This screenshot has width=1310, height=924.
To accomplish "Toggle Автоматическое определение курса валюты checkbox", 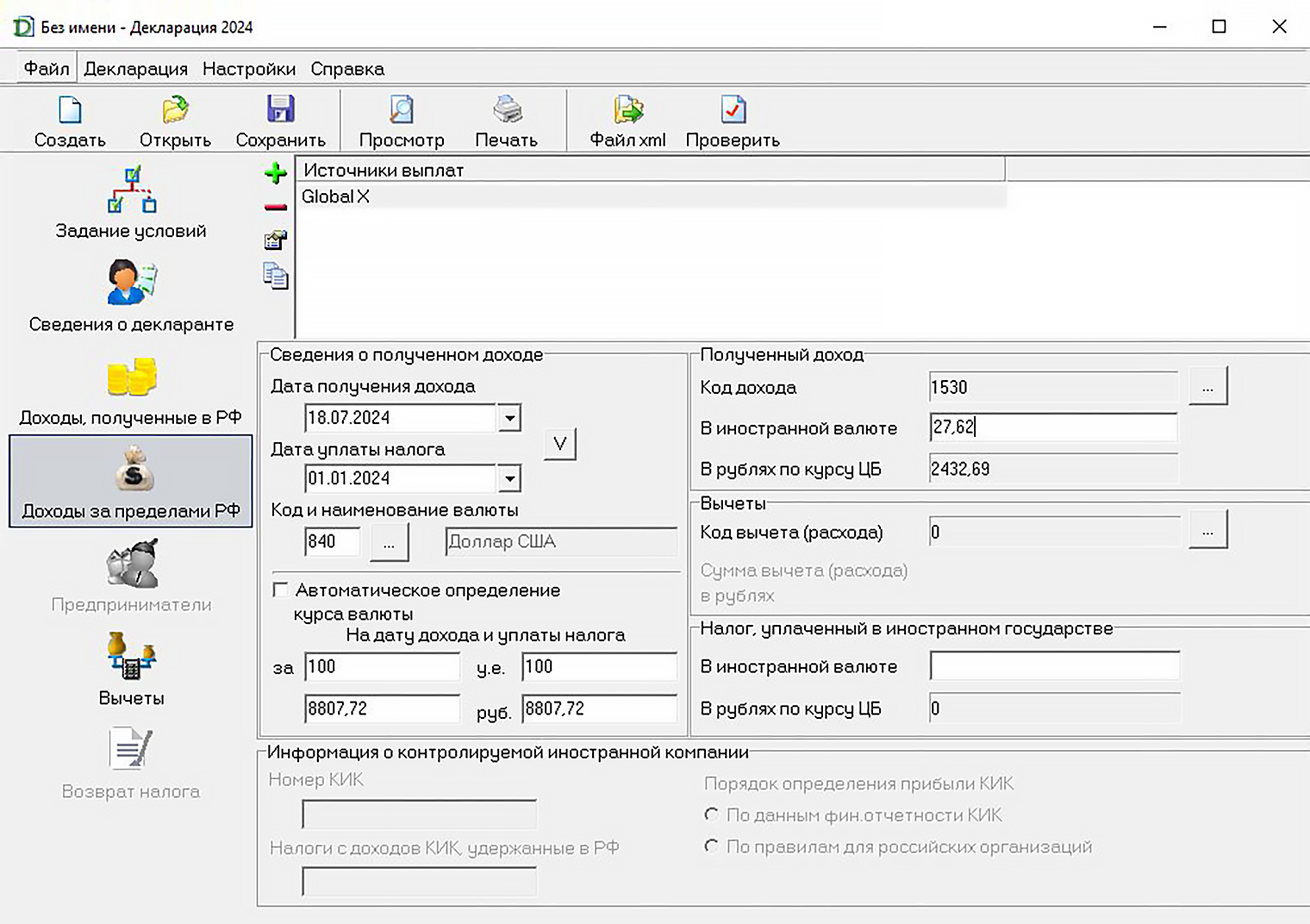I will pos(280,590).
